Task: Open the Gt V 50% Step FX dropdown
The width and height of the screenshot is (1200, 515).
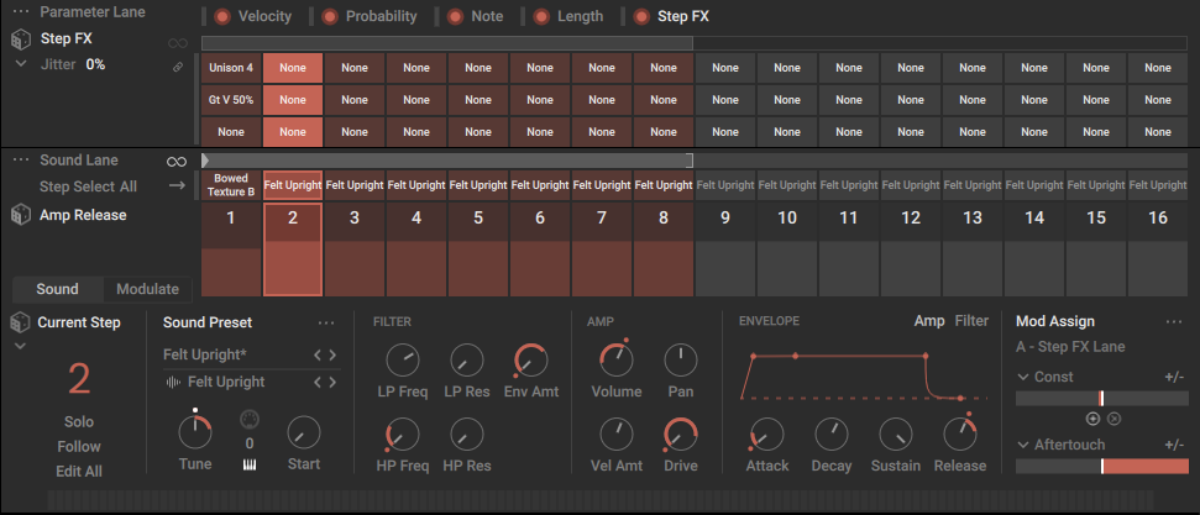Action: (x=231, y=100)
